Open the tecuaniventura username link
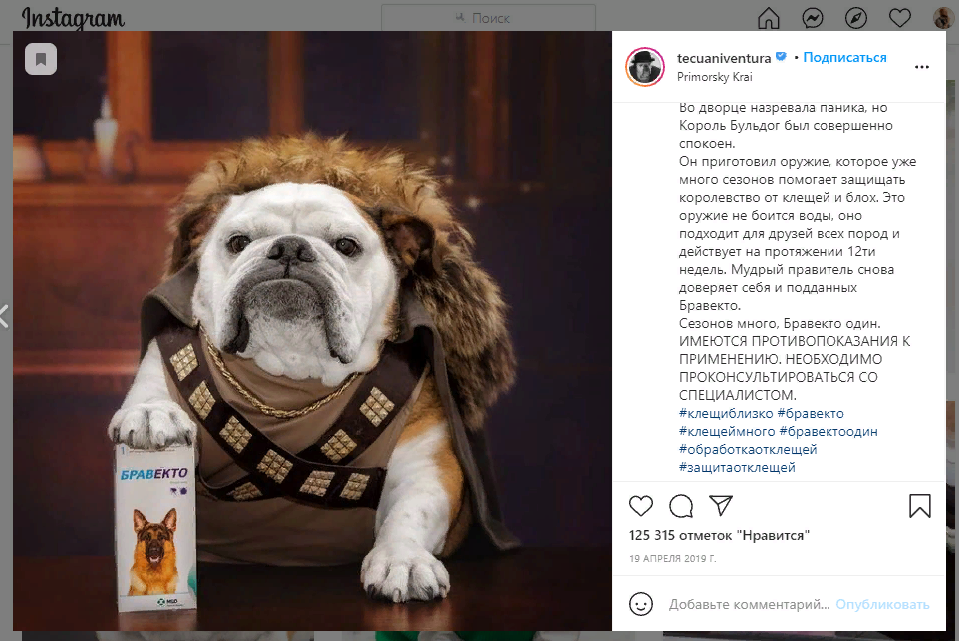Image resolution: width=959 pixels, height=641 pixels. 724,58
